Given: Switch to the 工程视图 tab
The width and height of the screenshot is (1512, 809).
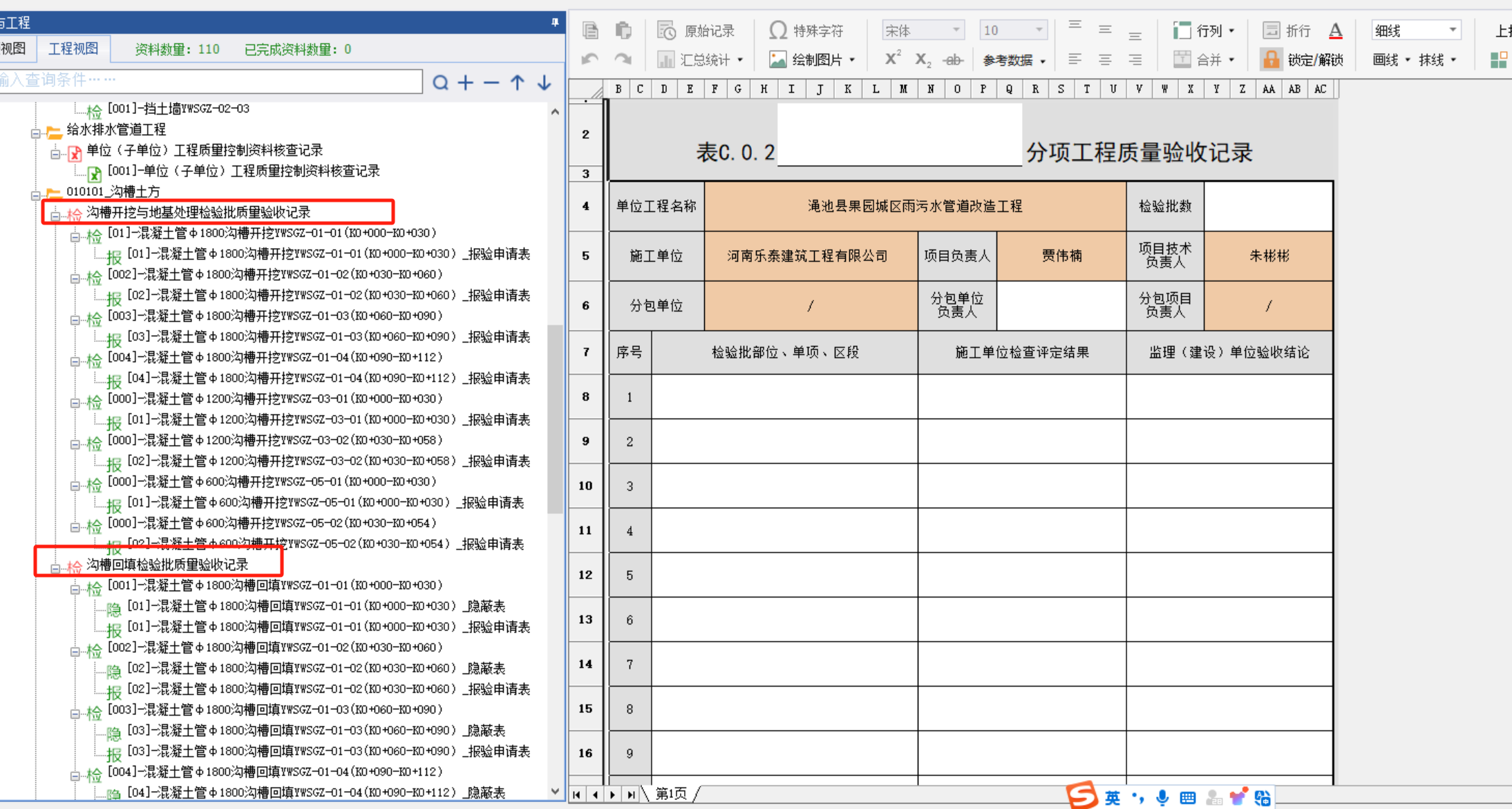Looking at the screenshot, I should 73,49.
